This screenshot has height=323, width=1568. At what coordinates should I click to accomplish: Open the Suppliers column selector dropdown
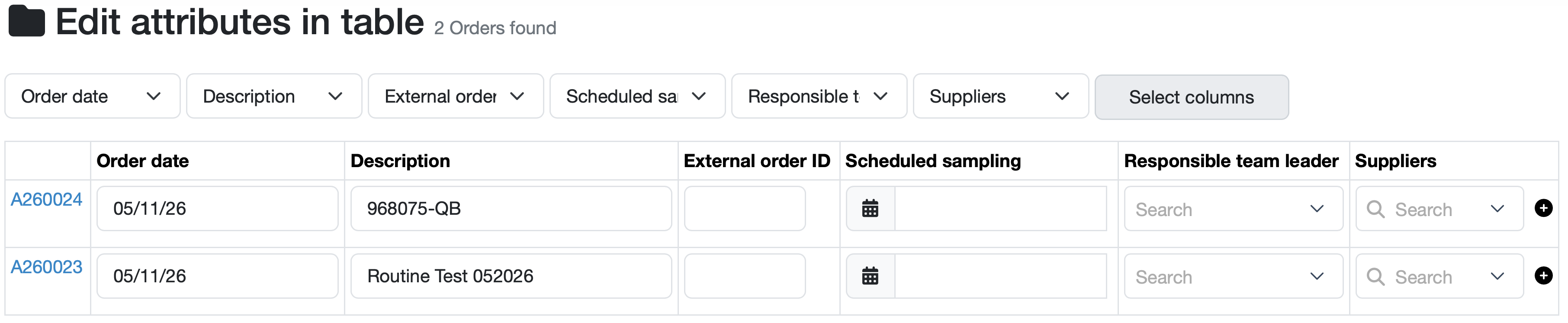coord(1001,96)
